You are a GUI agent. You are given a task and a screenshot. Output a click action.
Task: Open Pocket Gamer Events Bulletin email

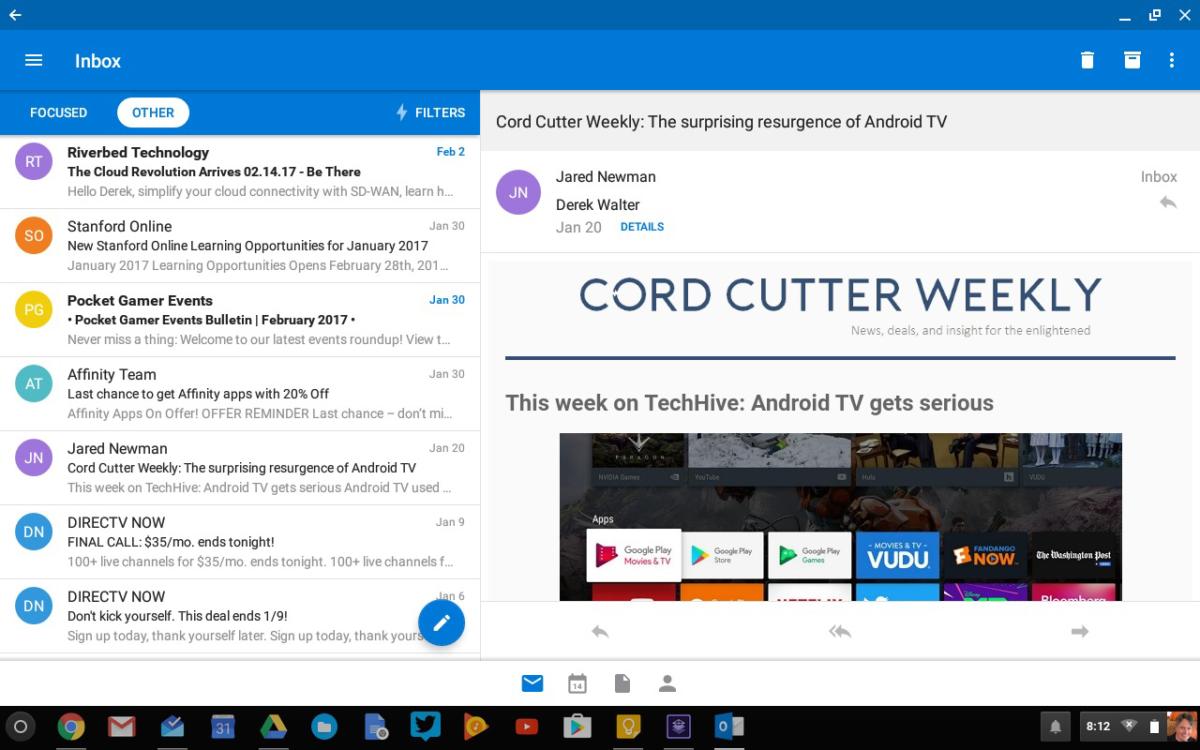(x=240, y=320)
